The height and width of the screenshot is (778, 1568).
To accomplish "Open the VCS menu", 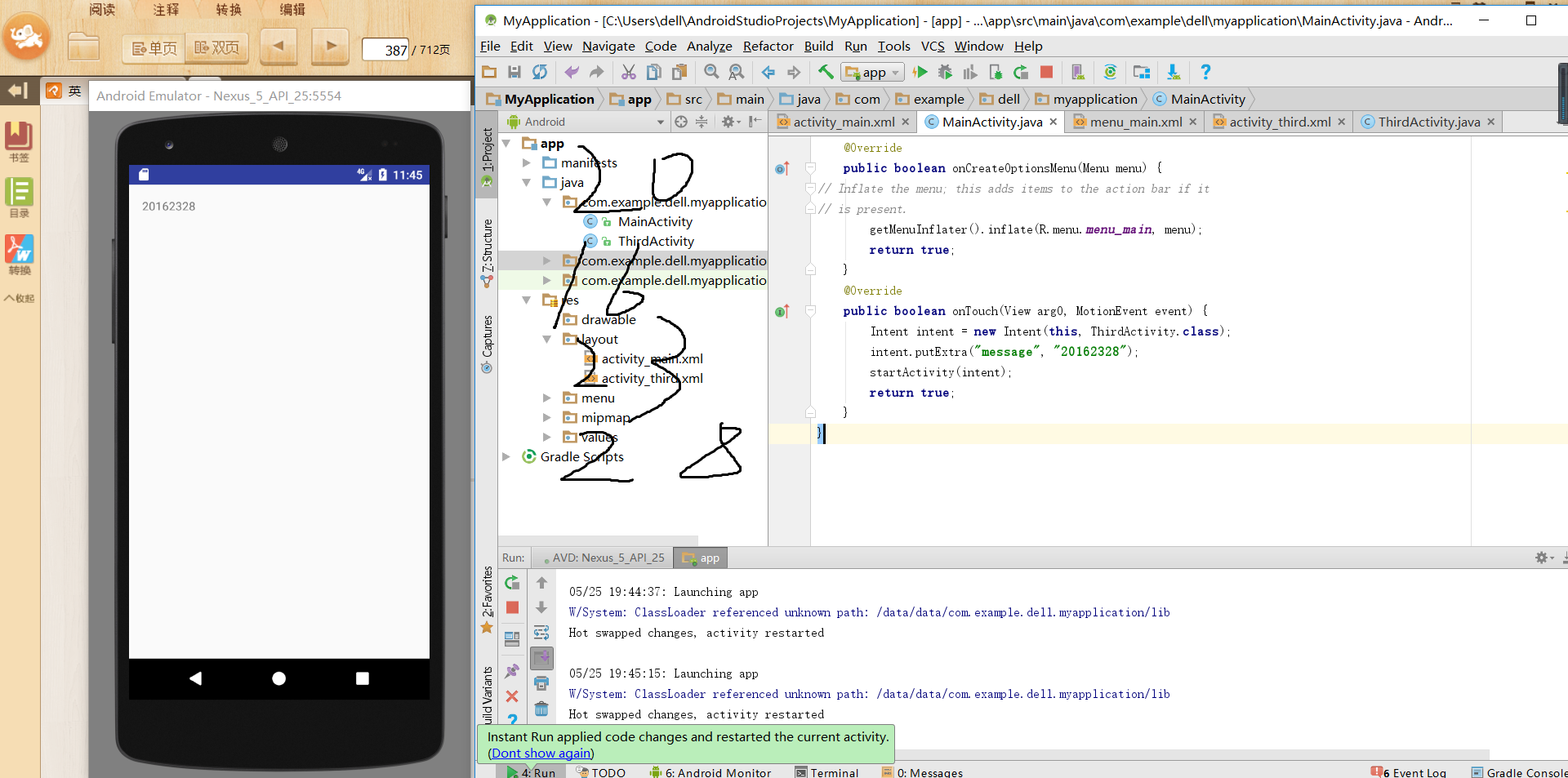I will [933, 46].
